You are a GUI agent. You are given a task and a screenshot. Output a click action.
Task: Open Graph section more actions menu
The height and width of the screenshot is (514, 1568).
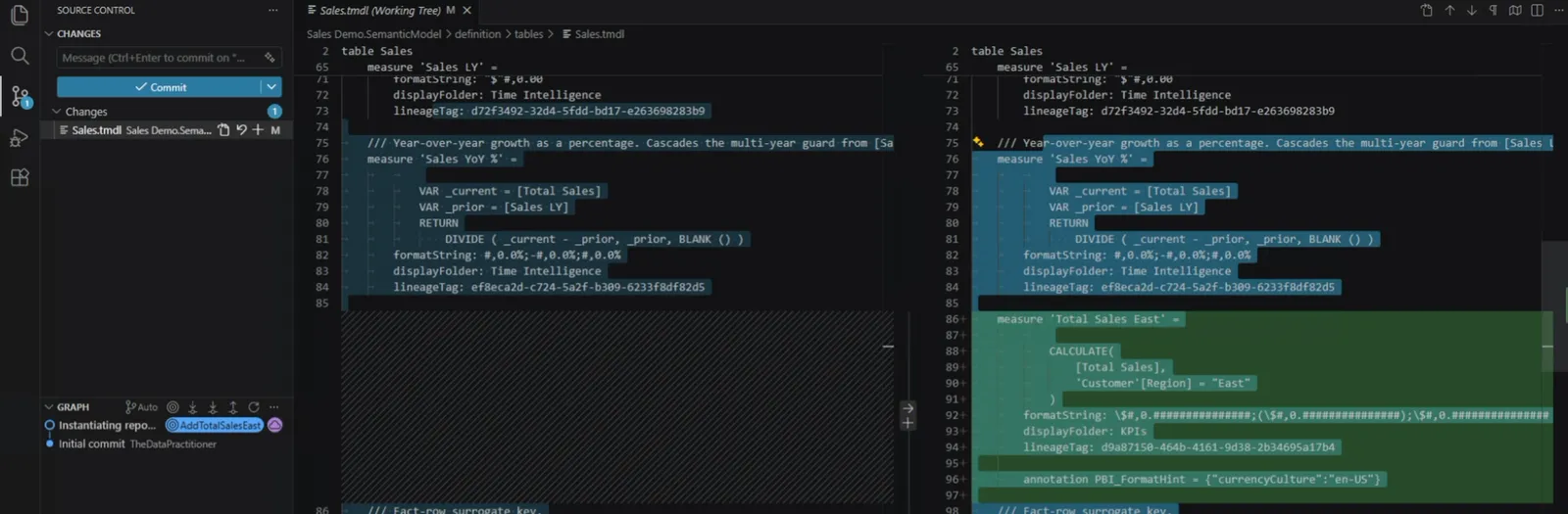click(x=274, y=407)
